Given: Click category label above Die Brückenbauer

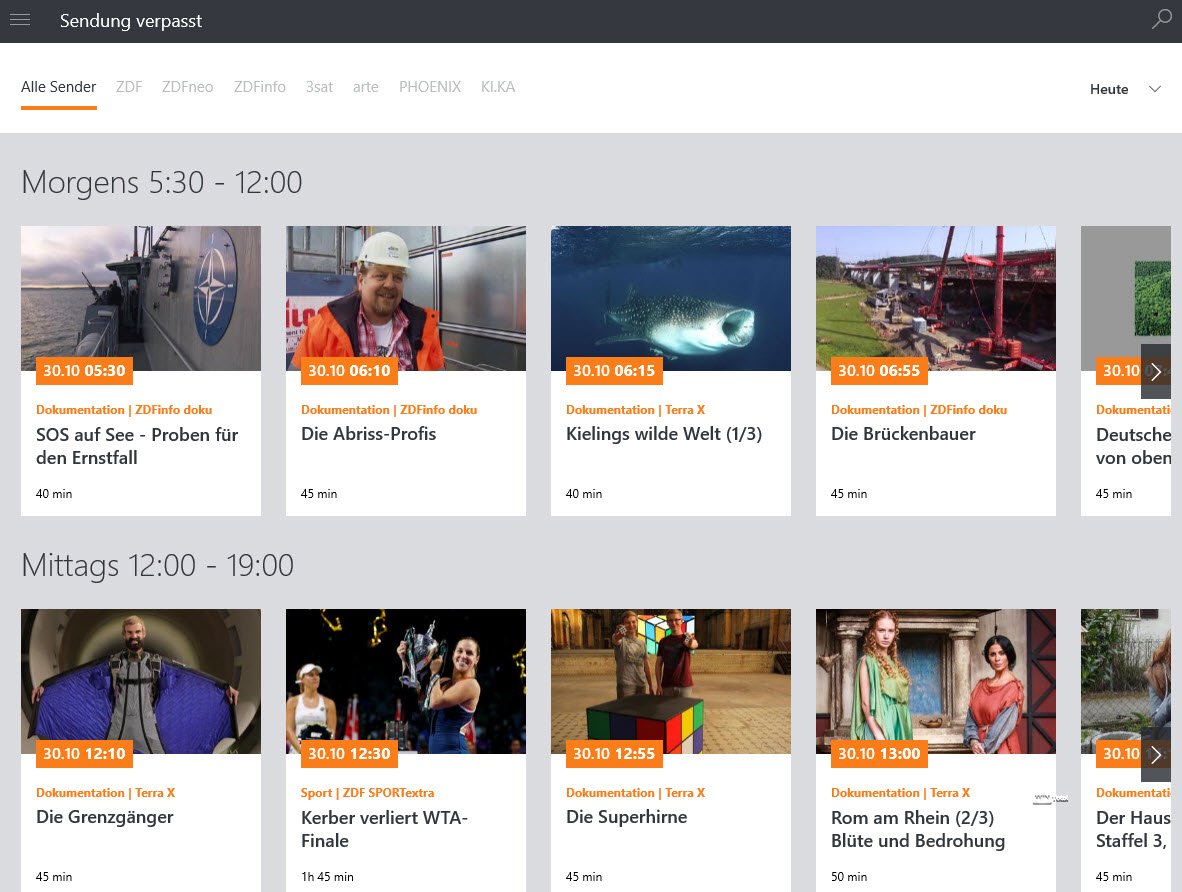Looking at the screenshot, I should pos(919,410).
